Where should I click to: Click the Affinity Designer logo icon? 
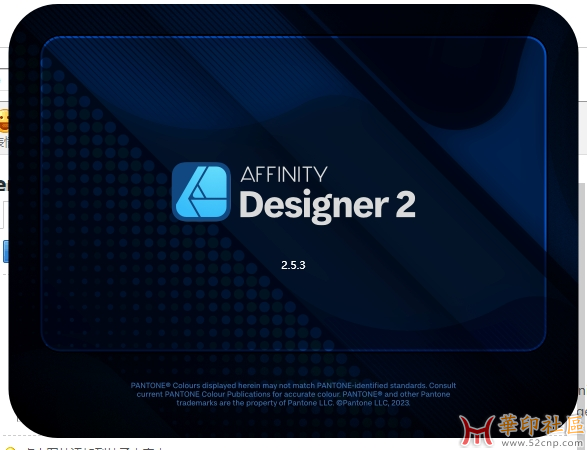[201, 192]
